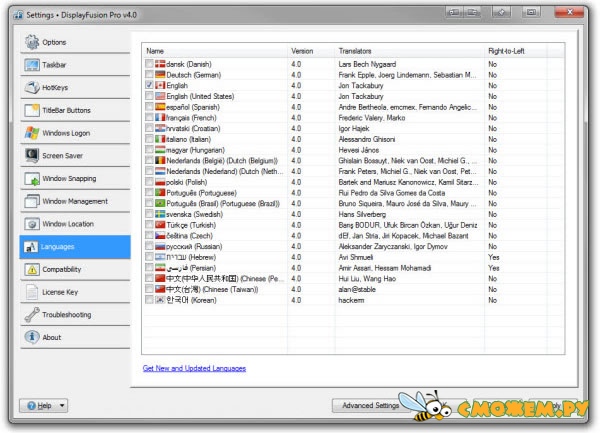Click the Window Location icon
Viewport: 600px width, 433px height.
(x=32, y=224)
